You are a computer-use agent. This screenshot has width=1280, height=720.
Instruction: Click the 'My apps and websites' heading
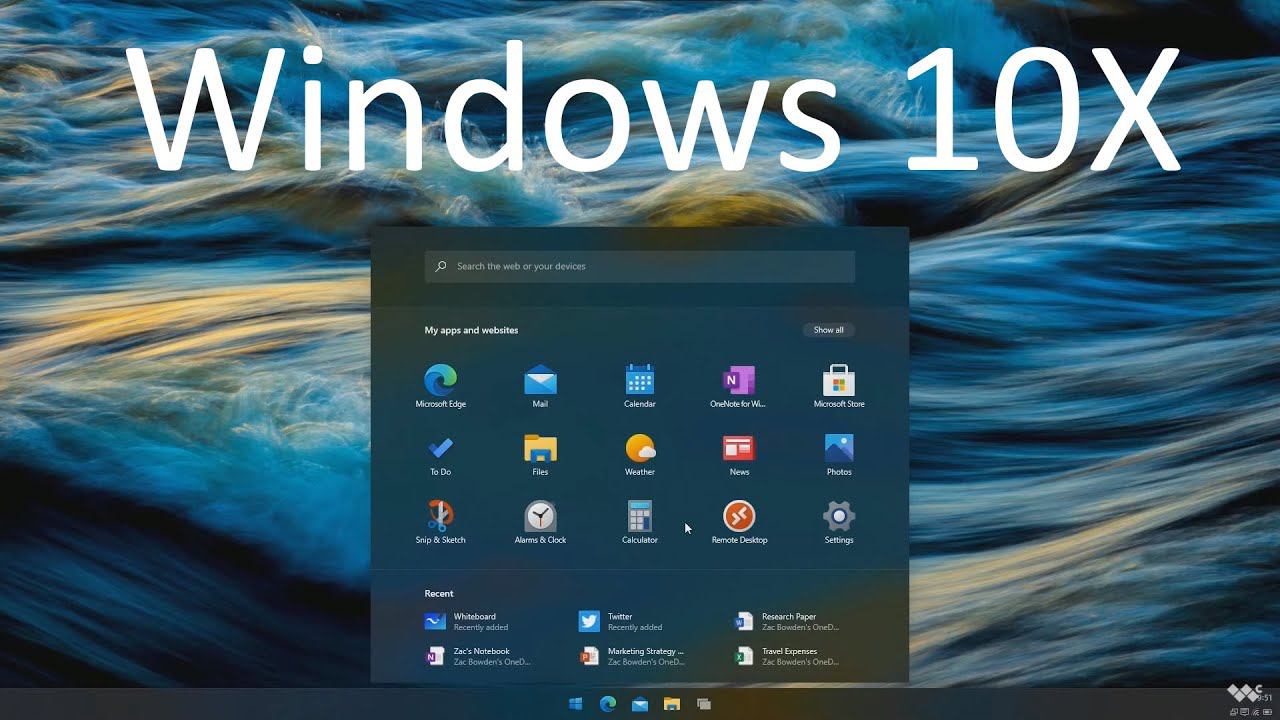pyautogui.click(x=471, y=330)
